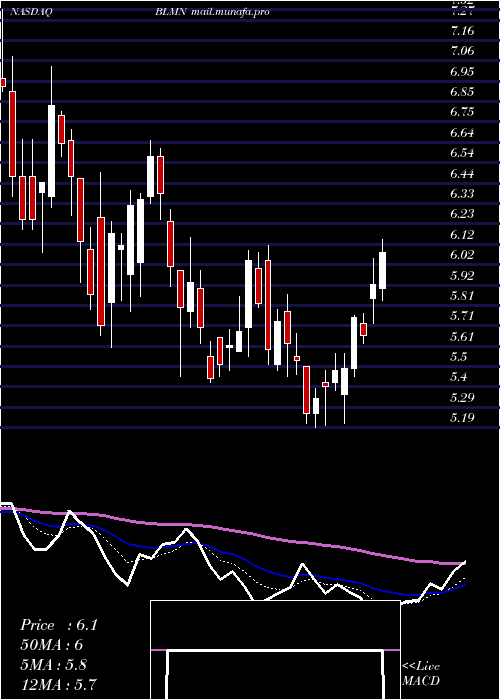This screenshot has height=700, width=500.
Task: Click the 5.19 price axis label
Action: 462,417
